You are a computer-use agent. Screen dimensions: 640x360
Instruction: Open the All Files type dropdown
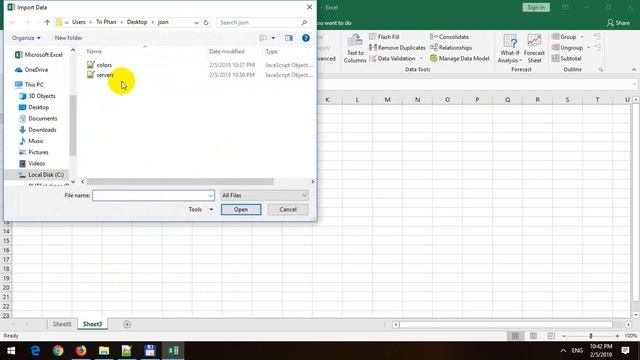coord(264,196)
